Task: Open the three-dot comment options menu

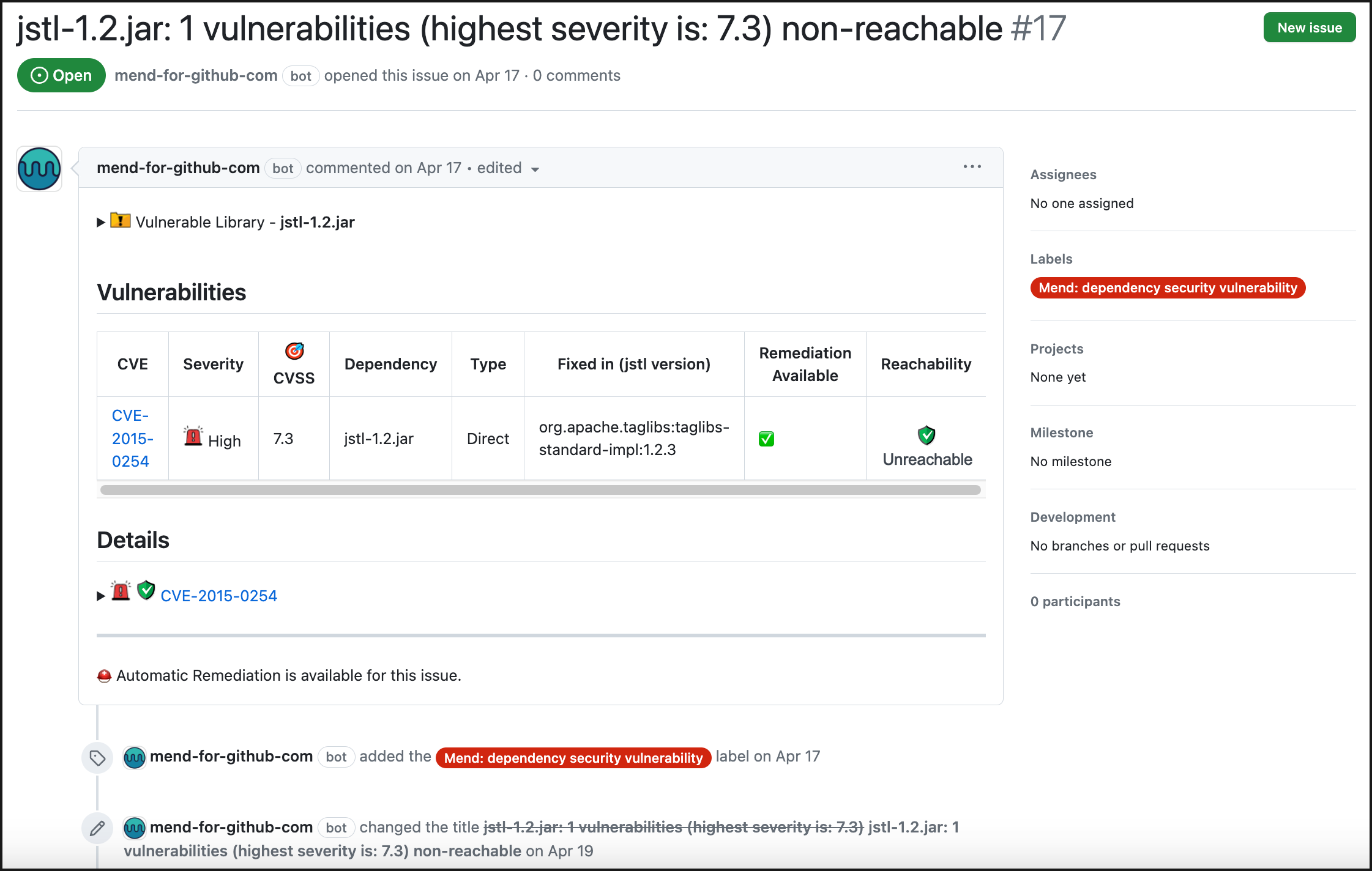Action: pos(972,167)
